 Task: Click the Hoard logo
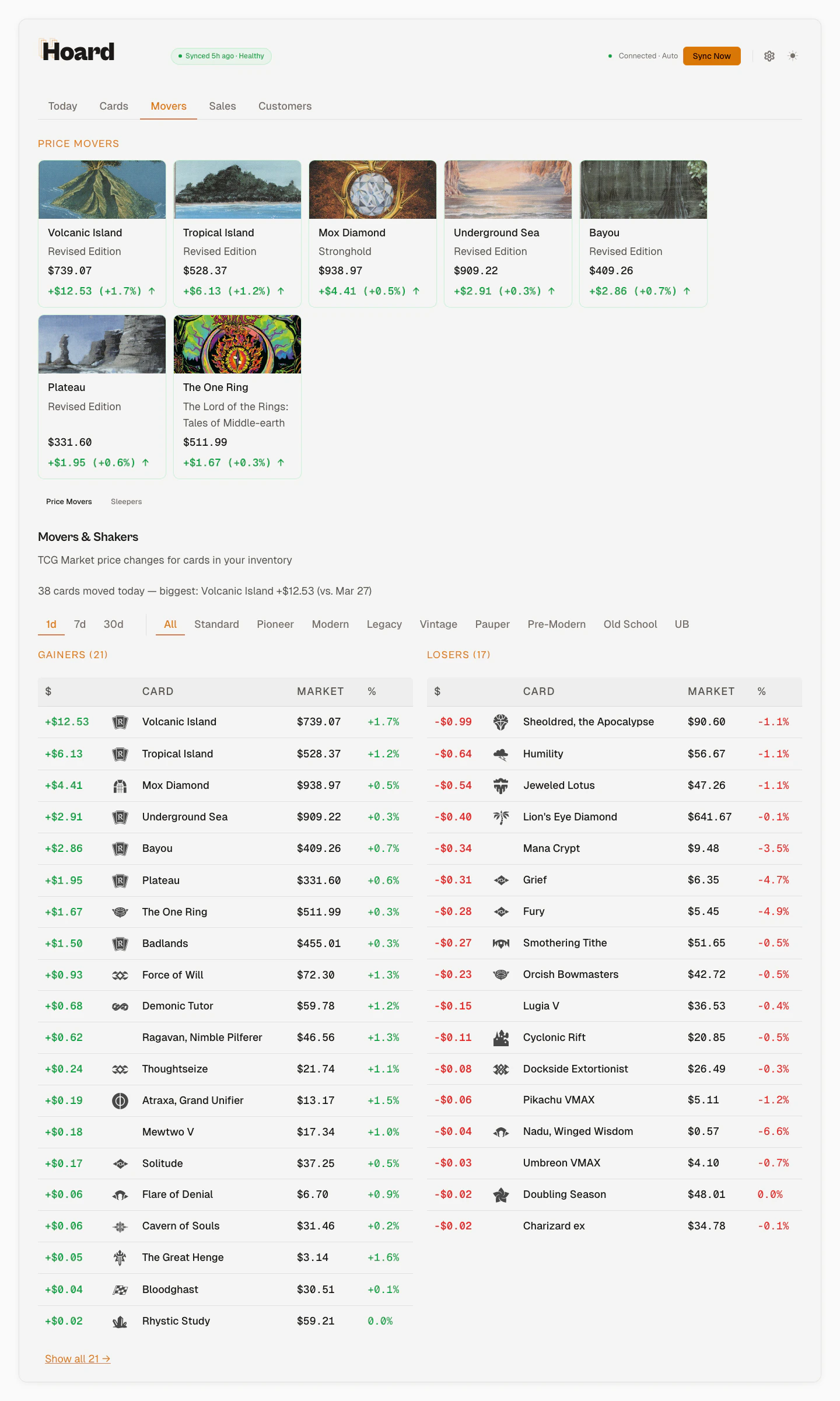pyautogui.click(x=76, y=51)
